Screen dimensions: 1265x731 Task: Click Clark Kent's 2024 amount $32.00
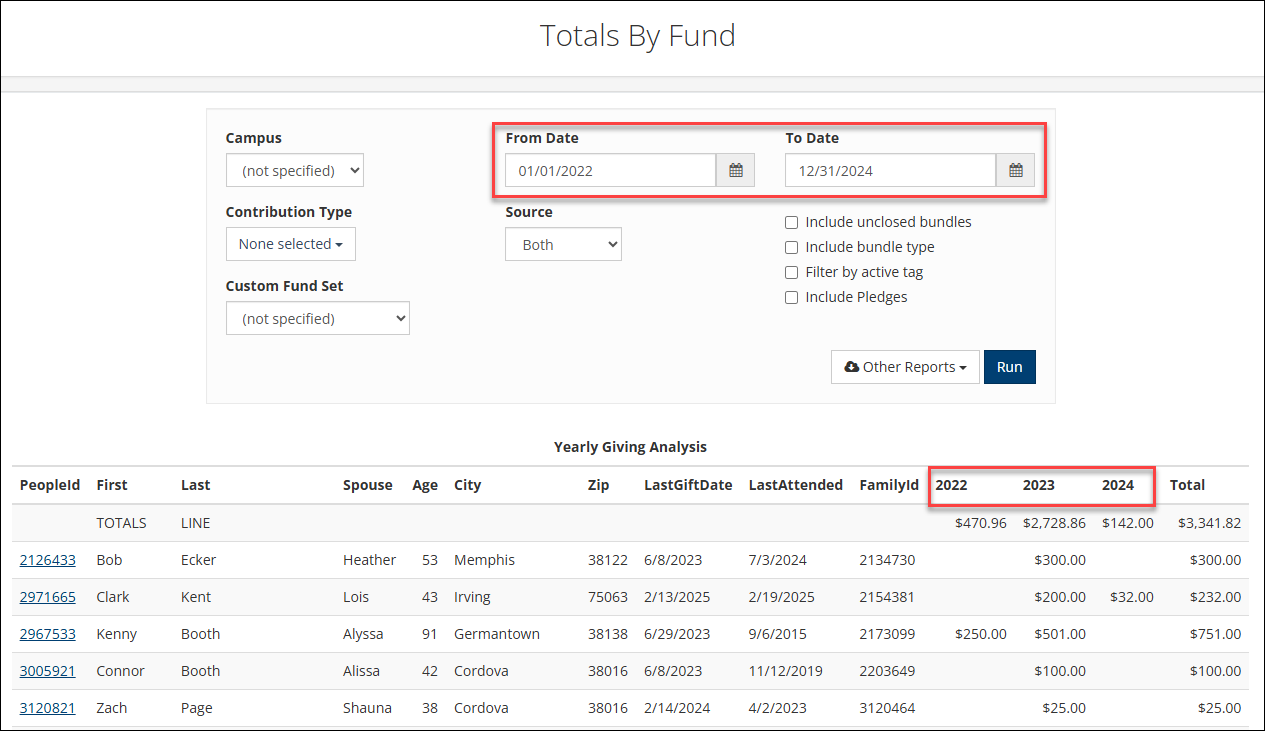(x=1132, y=597)
